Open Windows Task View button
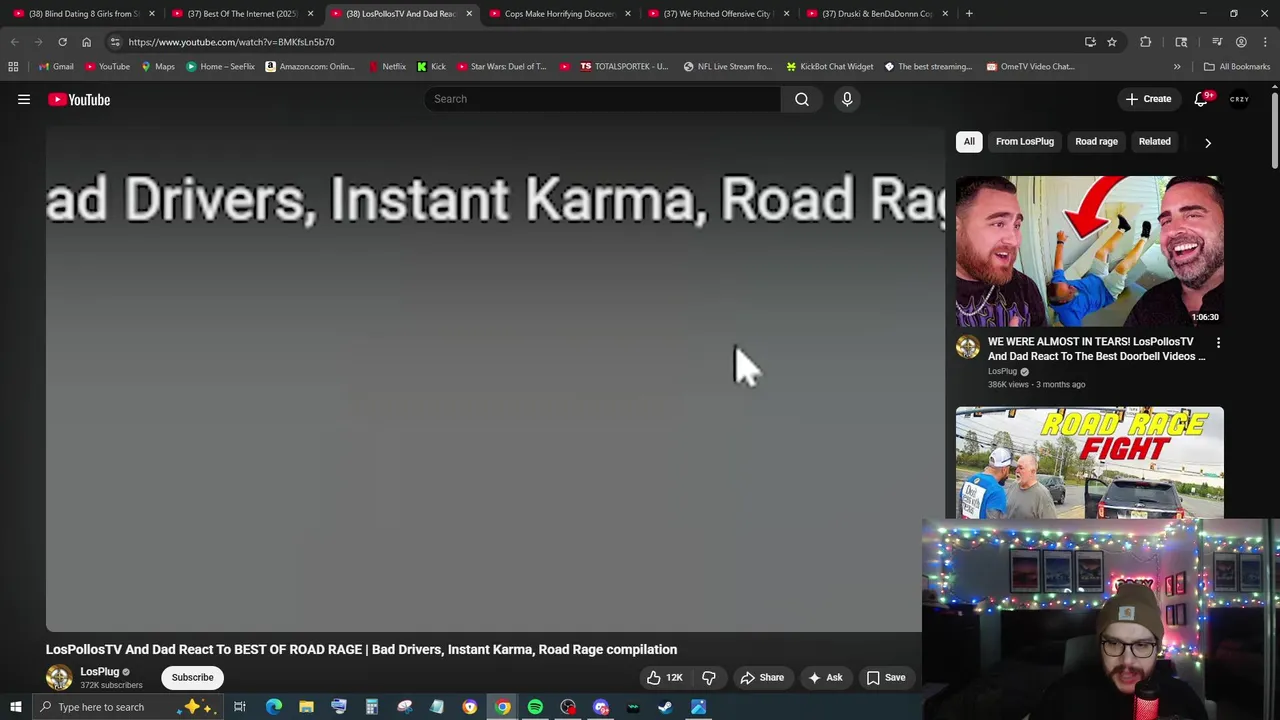1280x720 pixels. coord(240,707)
